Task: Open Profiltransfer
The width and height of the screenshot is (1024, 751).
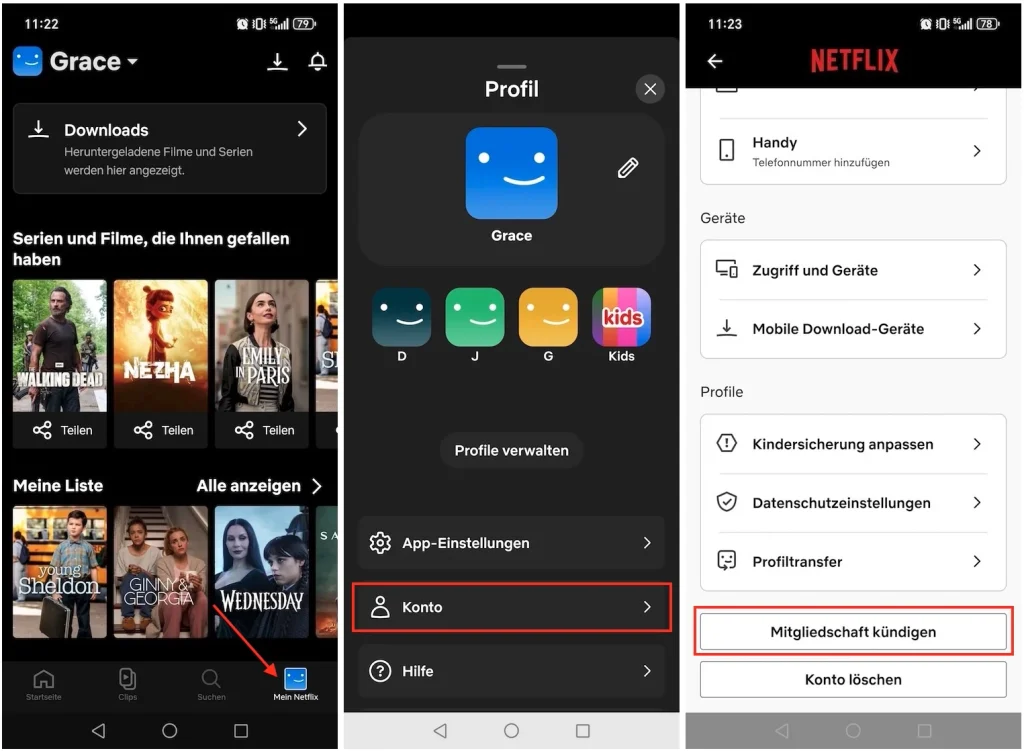Action: tap(853, 562)
